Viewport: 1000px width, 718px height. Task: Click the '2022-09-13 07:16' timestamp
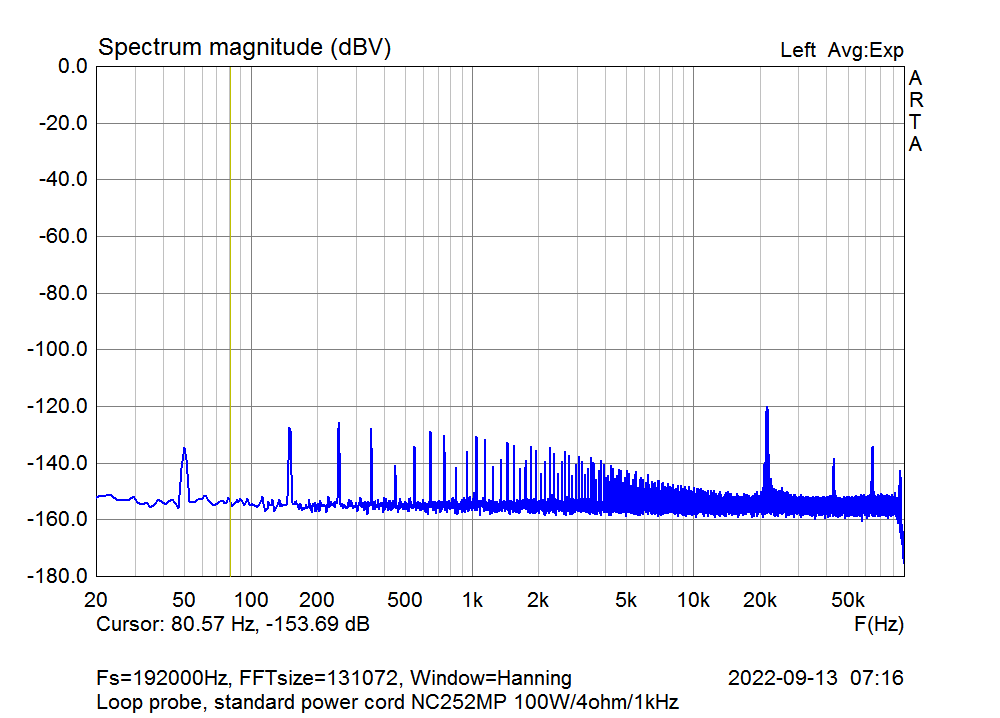click(x=815, y=678)
